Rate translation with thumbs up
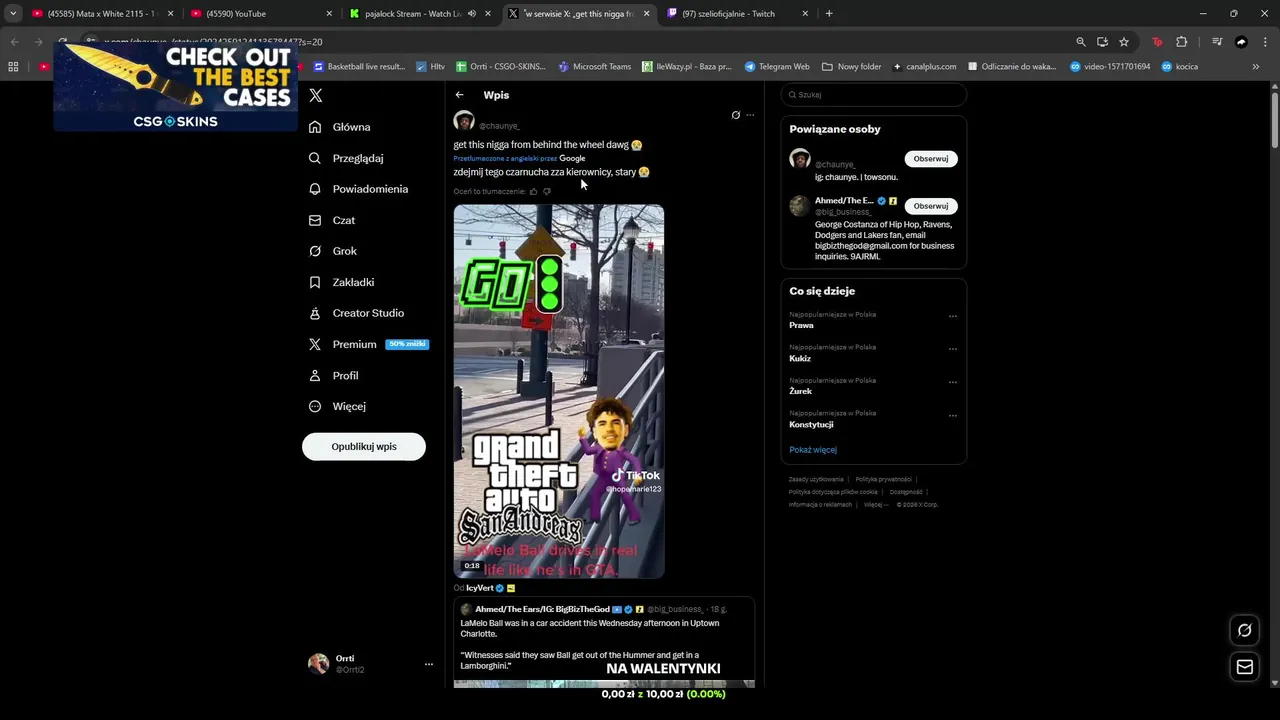1280x720 pixels. coord(533,191)
